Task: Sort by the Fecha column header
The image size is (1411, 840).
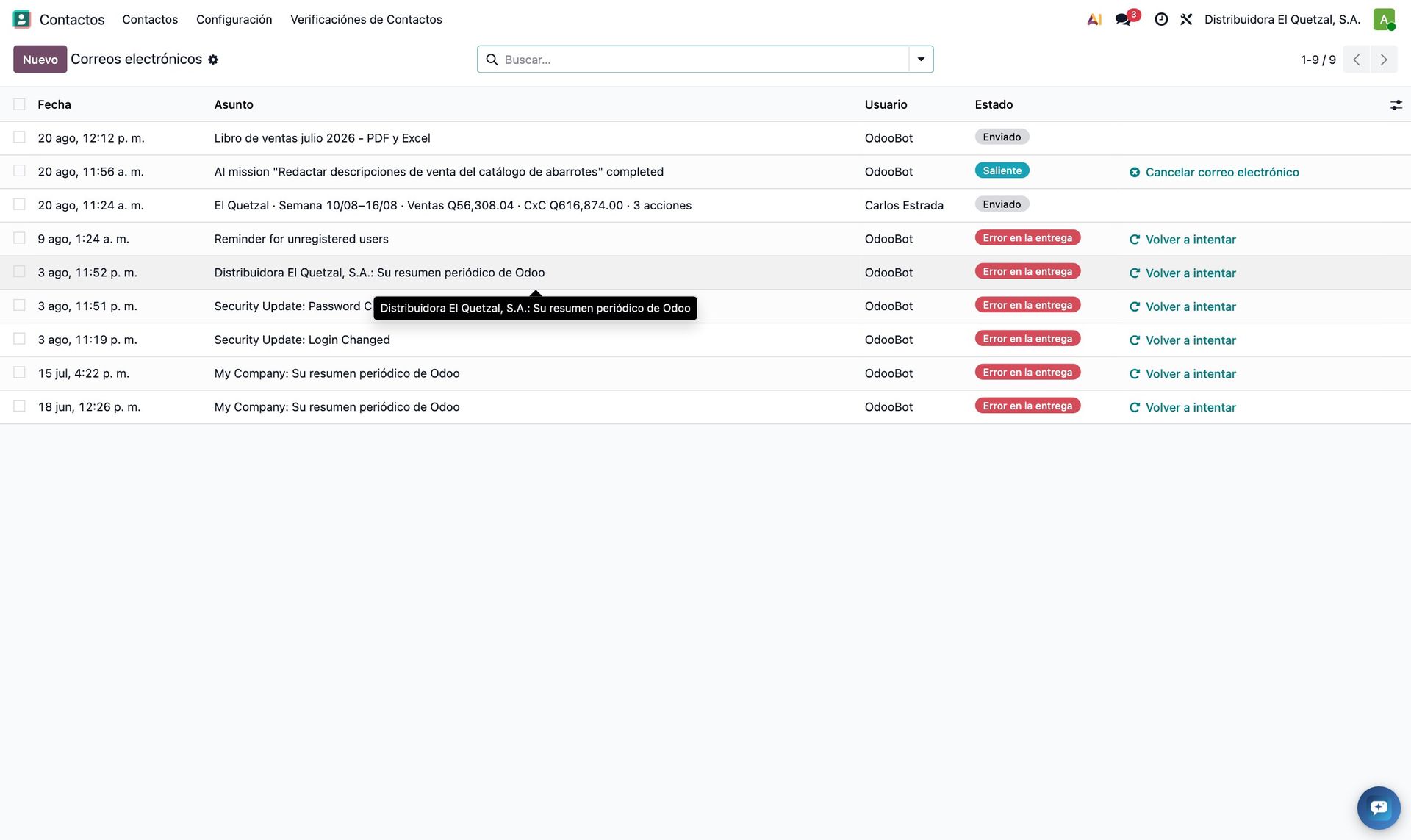Action: click(54, 104)
